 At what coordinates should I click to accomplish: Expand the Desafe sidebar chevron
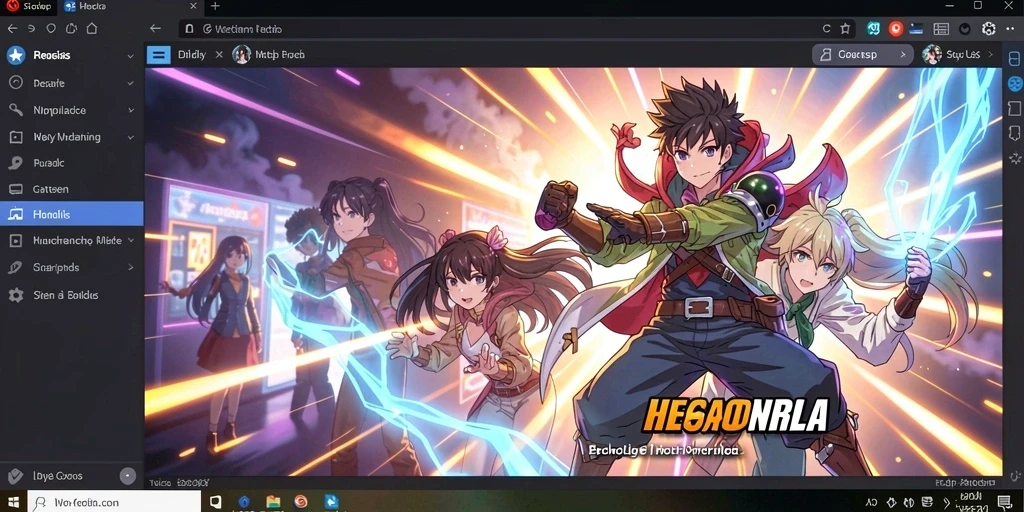(130, 83)
